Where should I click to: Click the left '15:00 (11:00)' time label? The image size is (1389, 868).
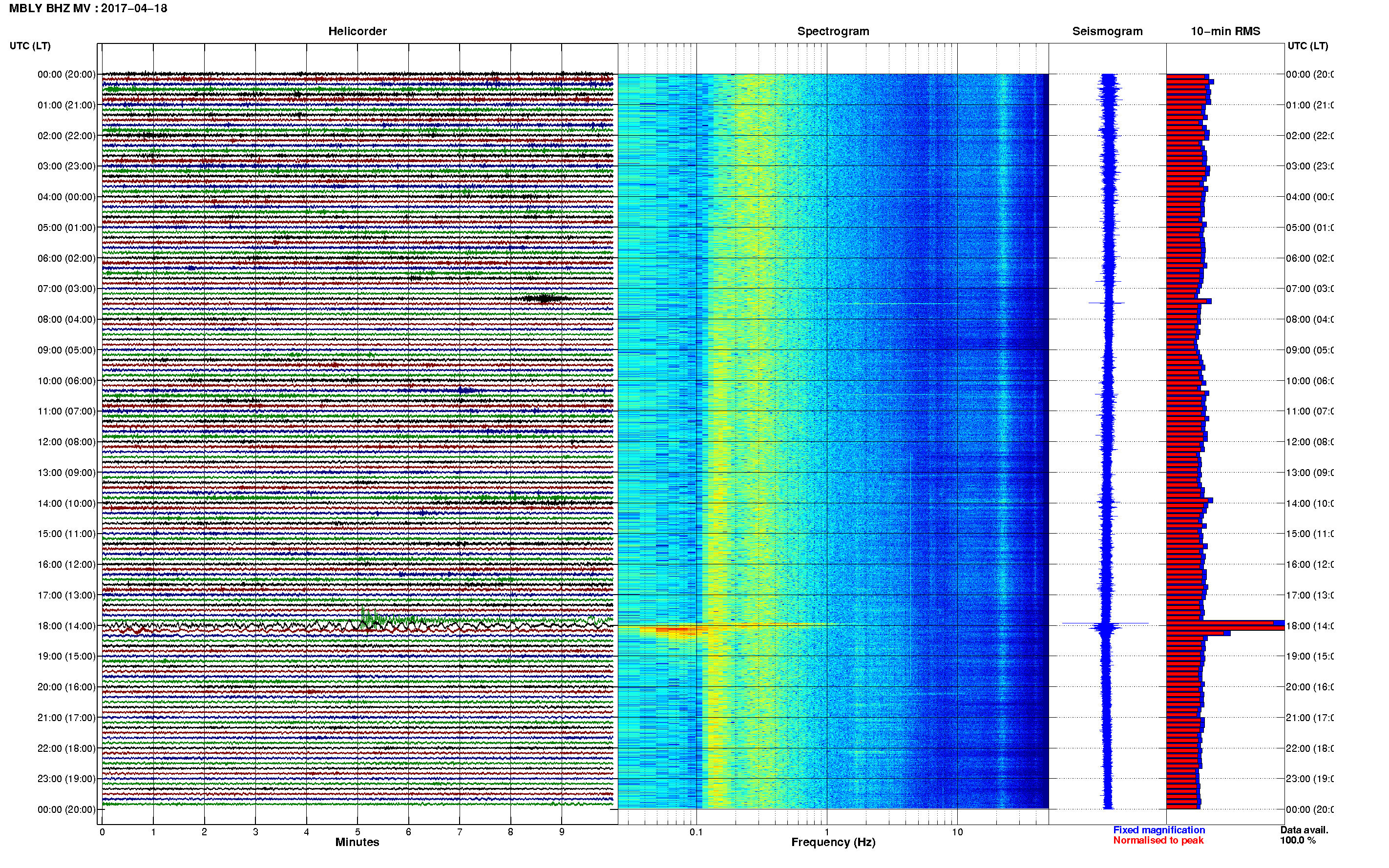(x=66, y=534)
